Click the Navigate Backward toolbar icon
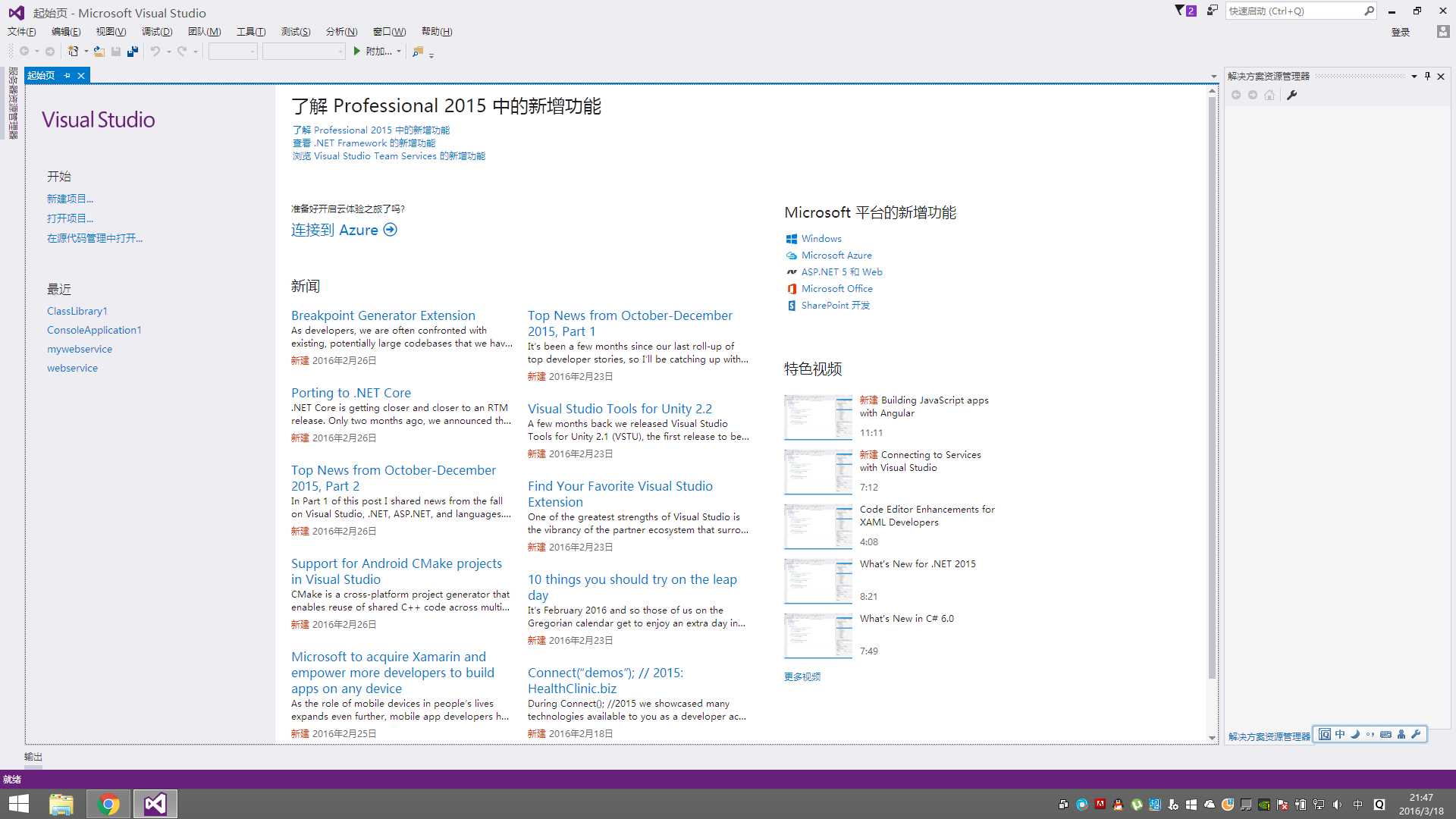1456x819 pixels. click(x=24, y=52)
